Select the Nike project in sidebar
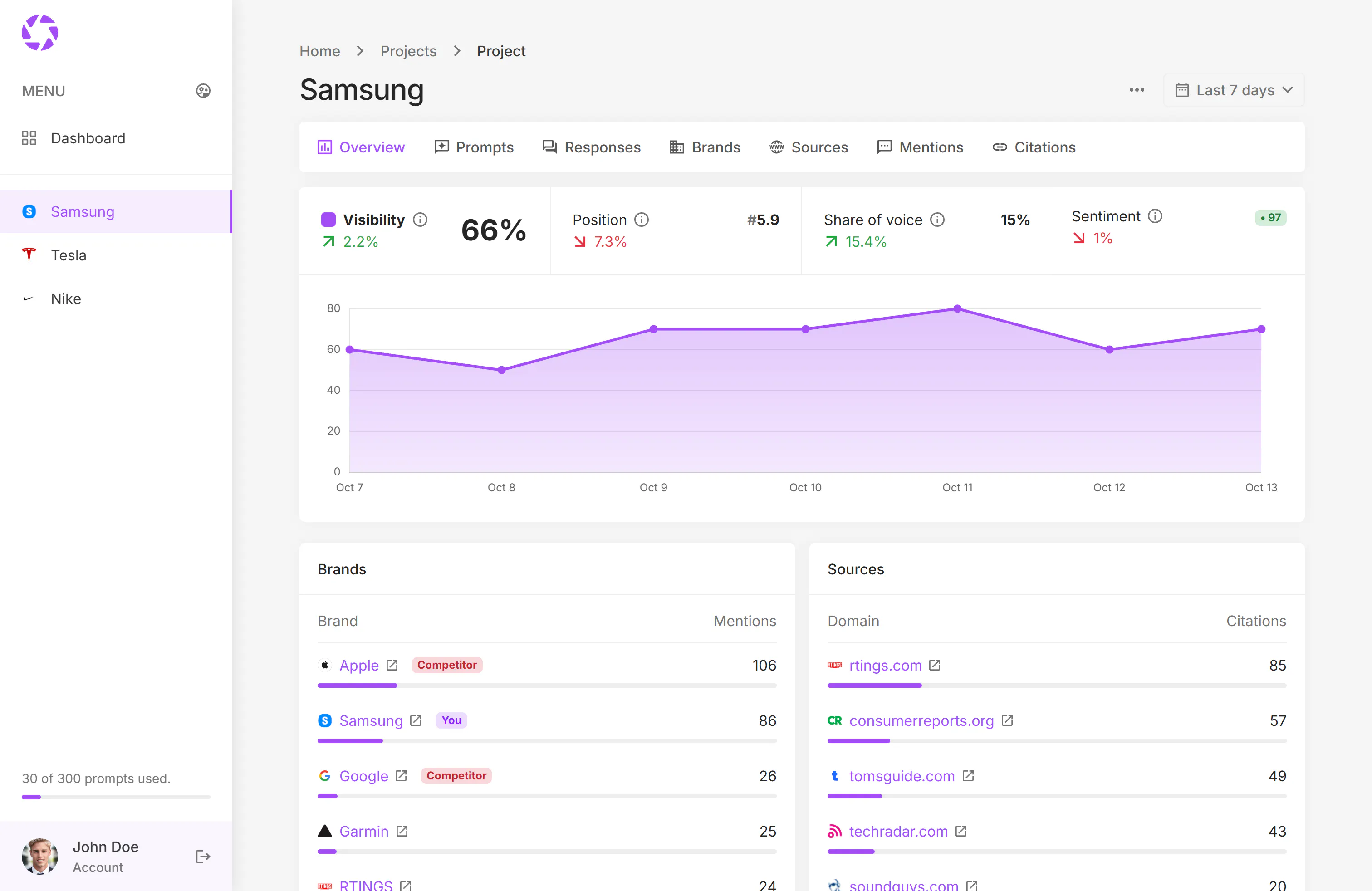 click(115, 299)
